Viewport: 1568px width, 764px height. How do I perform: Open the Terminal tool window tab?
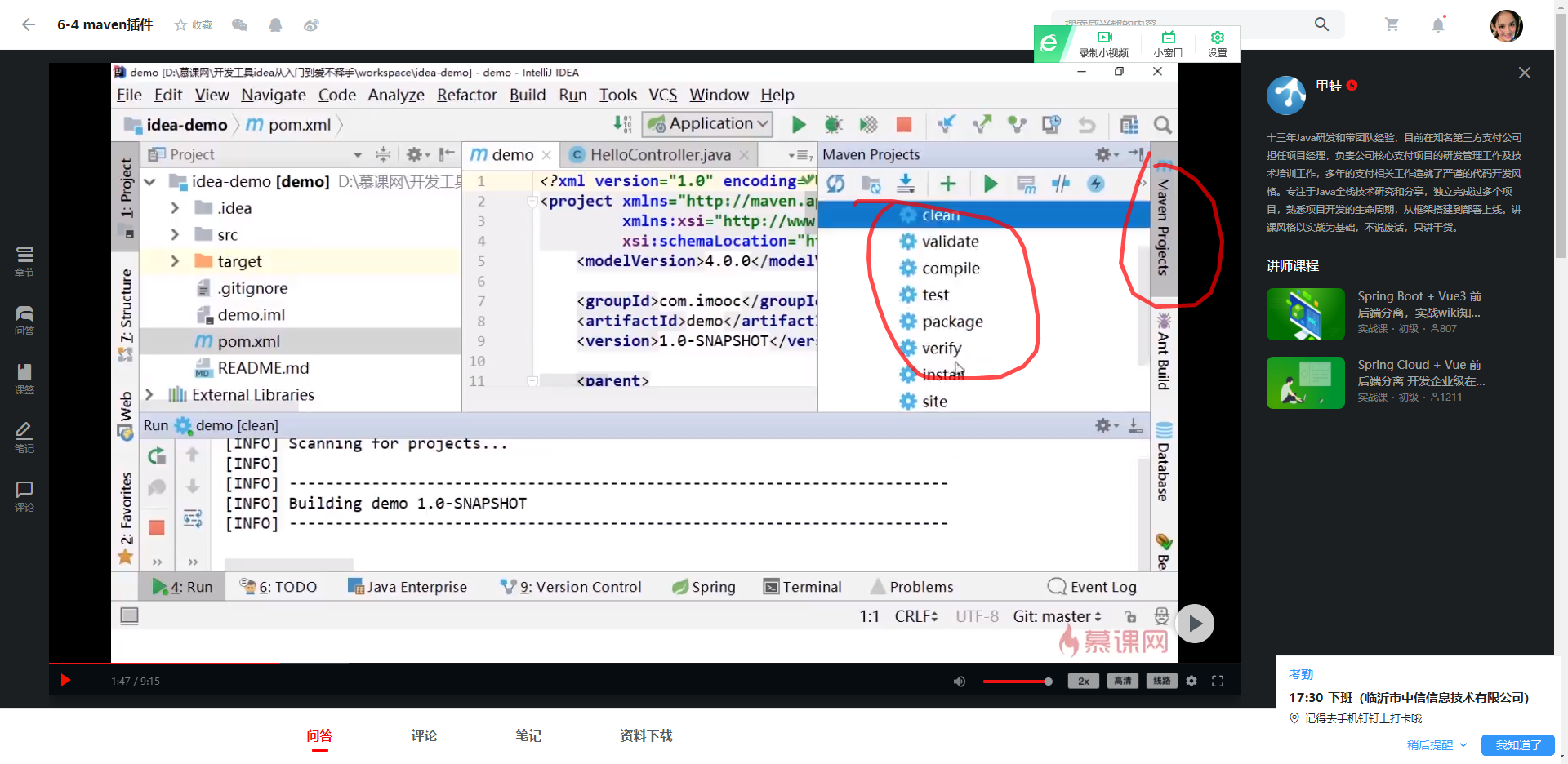[802, 587]
